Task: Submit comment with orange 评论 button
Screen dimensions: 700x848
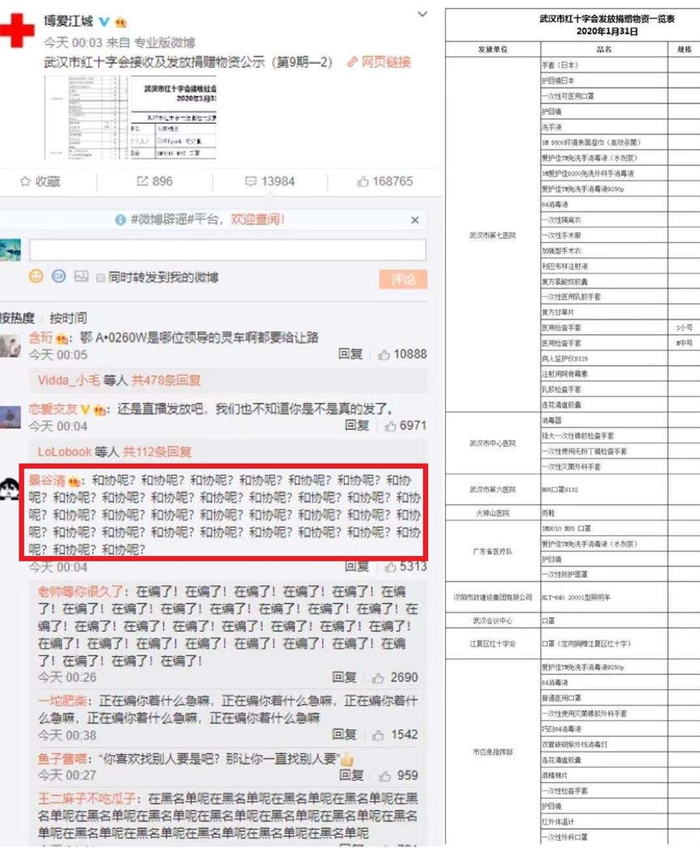Action: (x=403, y=279)
